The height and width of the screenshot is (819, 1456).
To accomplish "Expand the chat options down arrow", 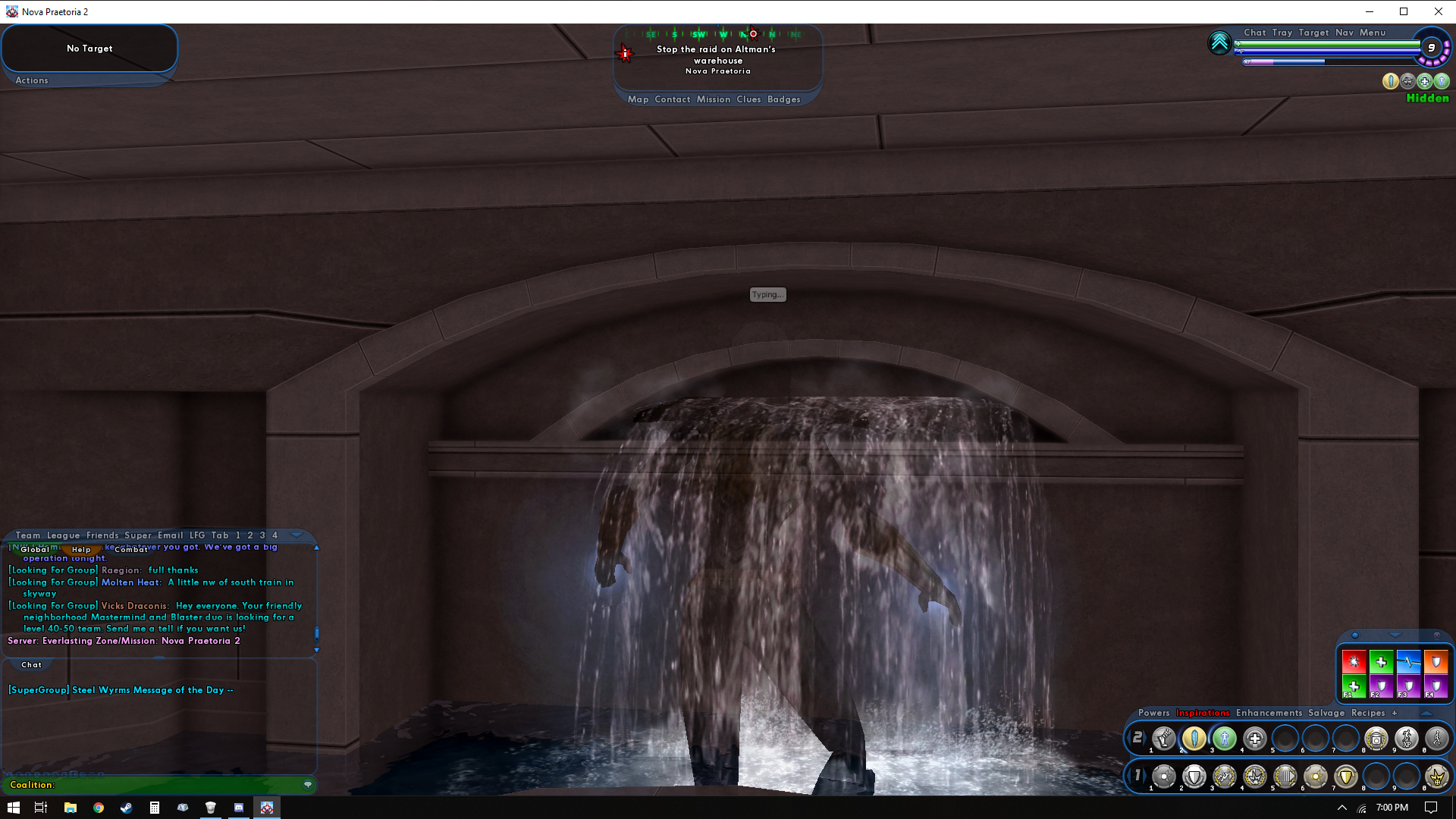I will tap(297, 535).
